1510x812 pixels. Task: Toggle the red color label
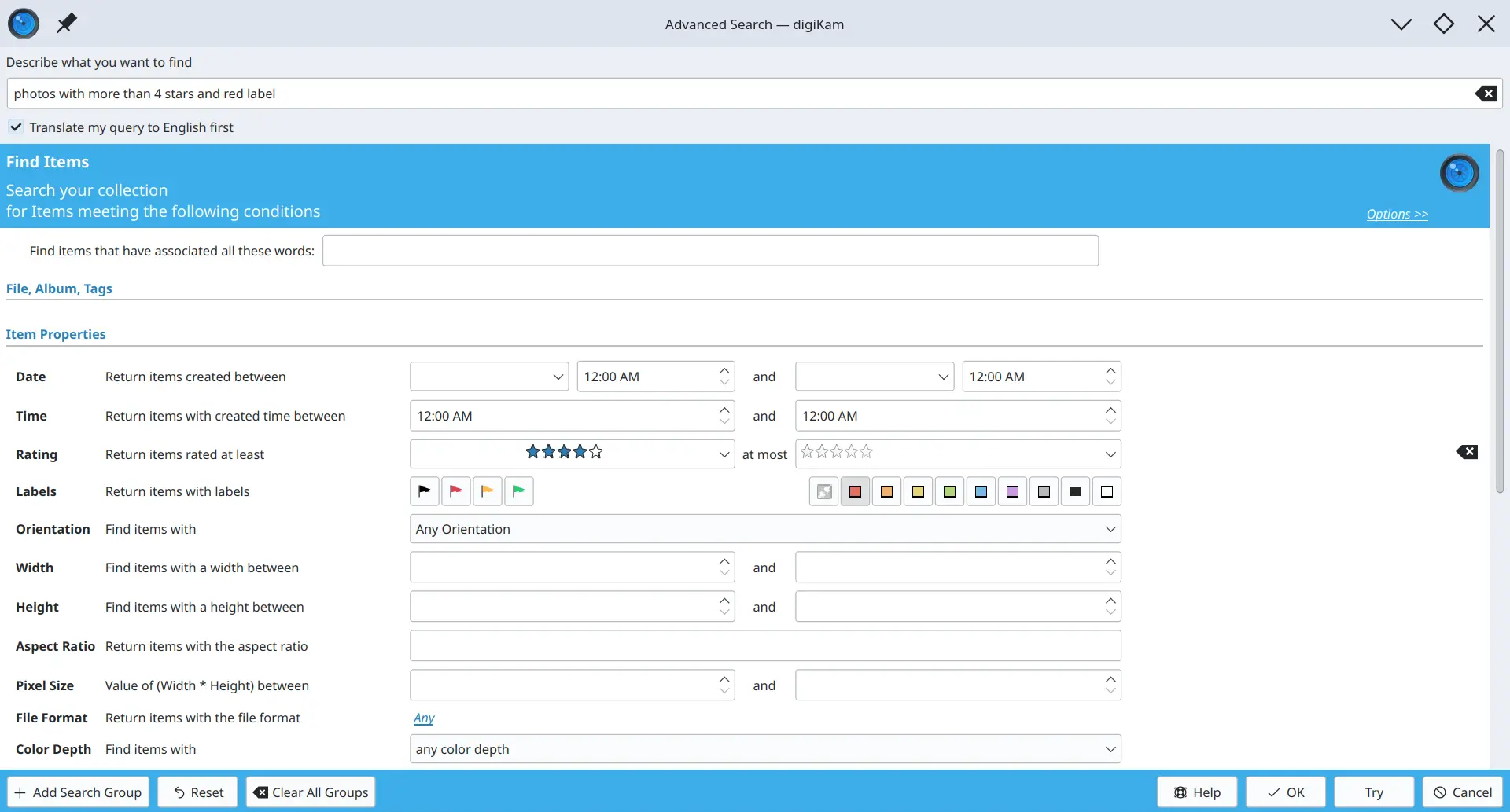(855, 491)
